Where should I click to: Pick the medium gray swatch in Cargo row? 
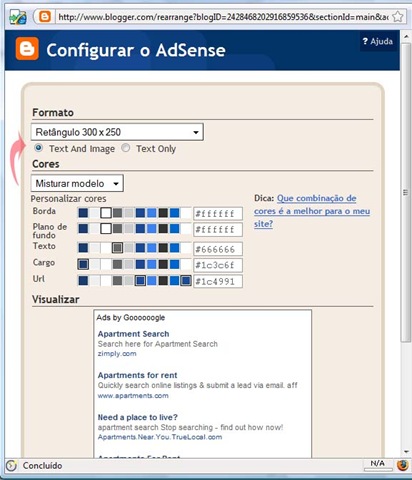click(x=117, y=264)
